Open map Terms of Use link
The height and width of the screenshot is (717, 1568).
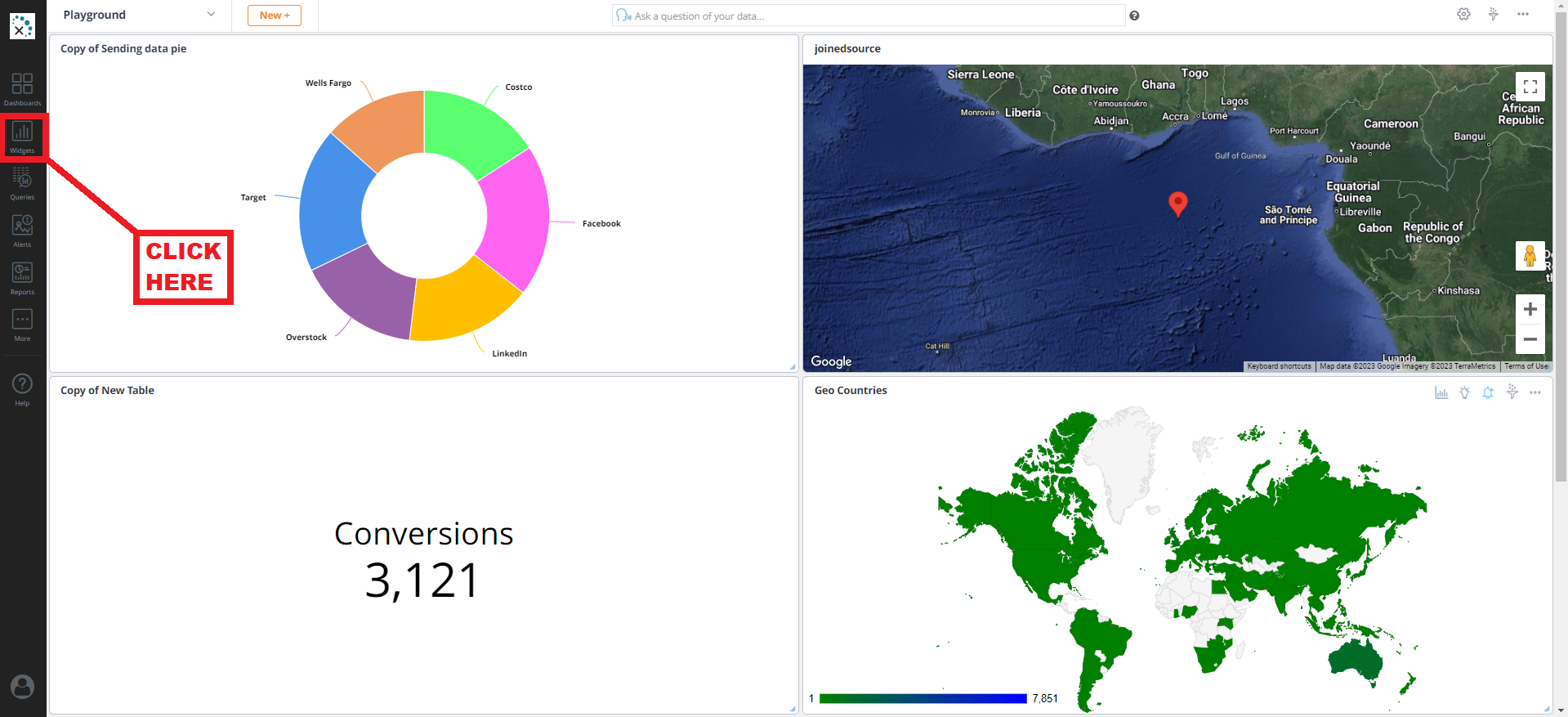point(1526,366)
